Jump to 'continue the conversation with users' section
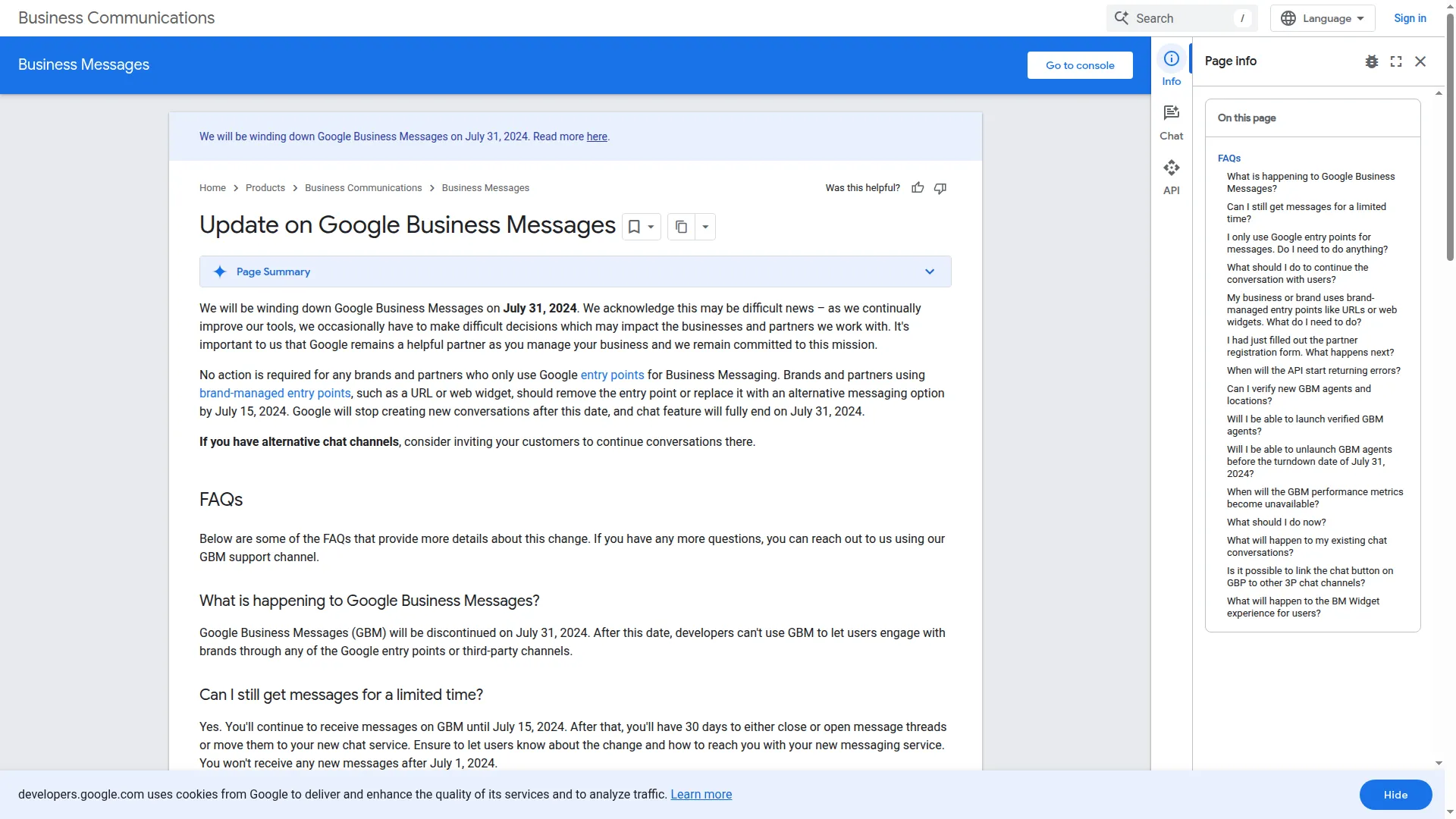The image size is (1456, 819). click(1298, 274)
